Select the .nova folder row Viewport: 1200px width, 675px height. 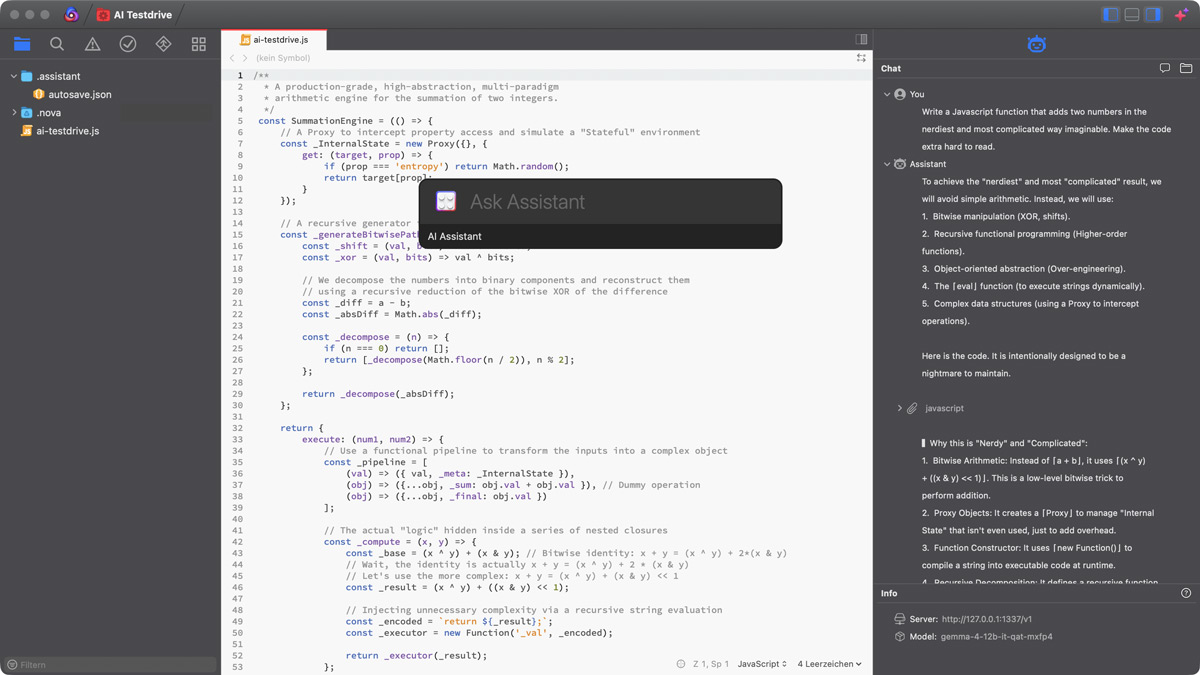pos(110,113)
